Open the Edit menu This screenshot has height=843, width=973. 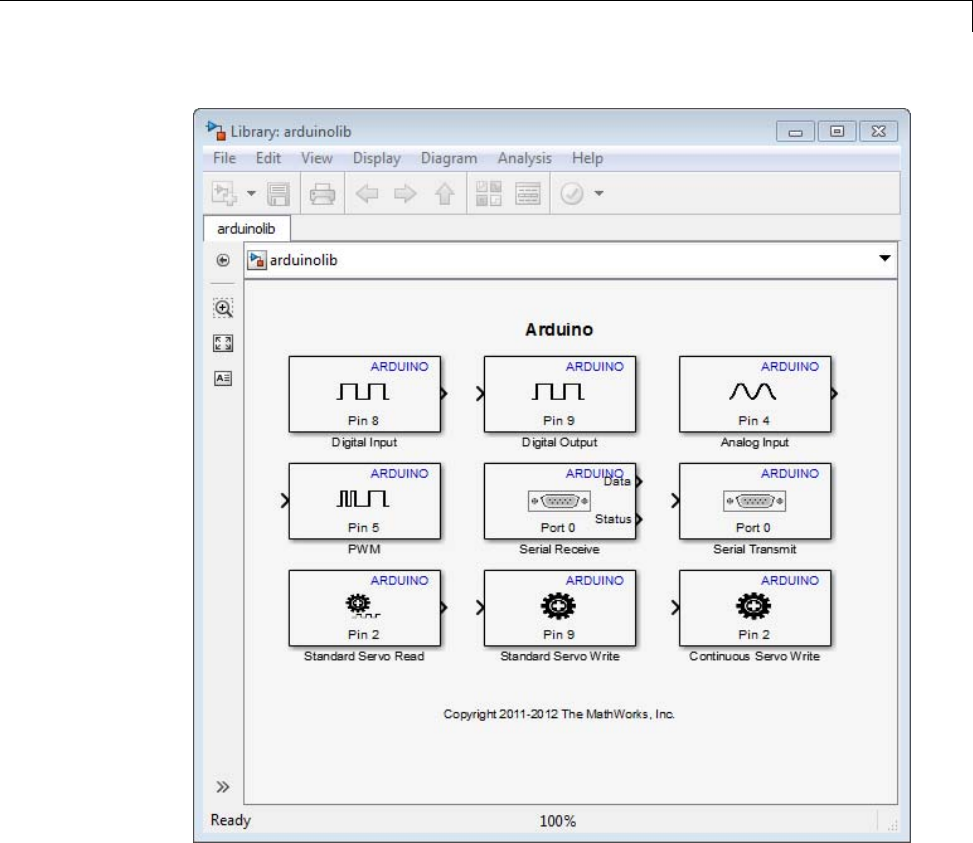coord(268,158)
